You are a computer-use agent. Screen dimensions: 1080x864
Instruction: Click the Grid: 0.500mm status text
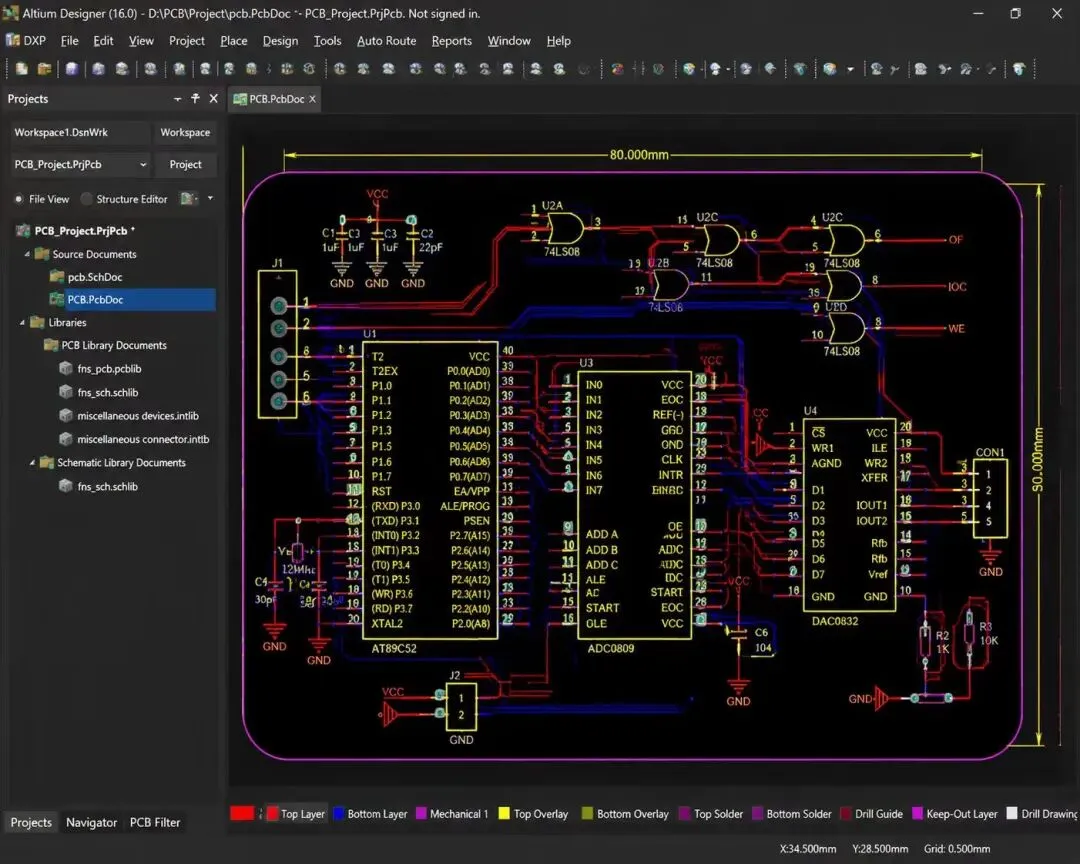(x=957, y=849)
